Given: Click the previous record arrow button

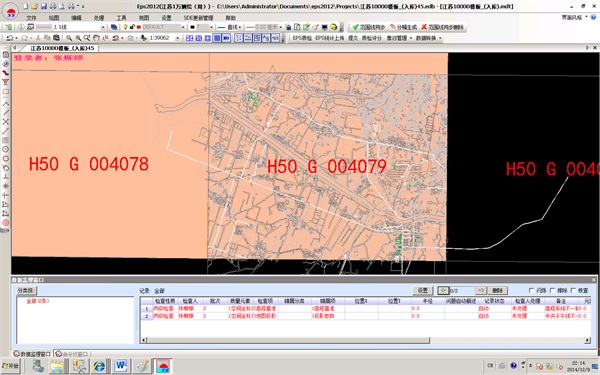Looking at the screenshot, I should [443, 290].
